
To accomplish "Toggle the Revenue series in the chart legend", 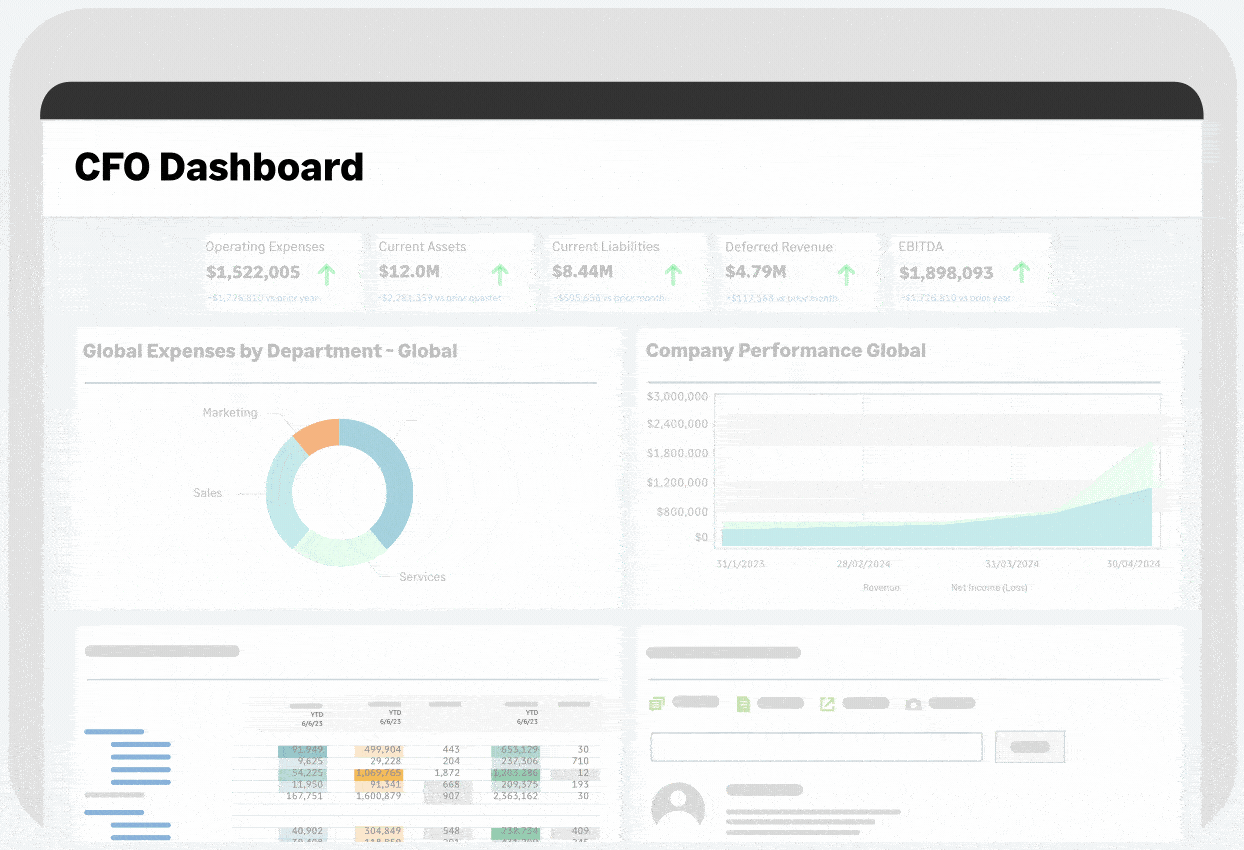I will click(x=880, y=587).
